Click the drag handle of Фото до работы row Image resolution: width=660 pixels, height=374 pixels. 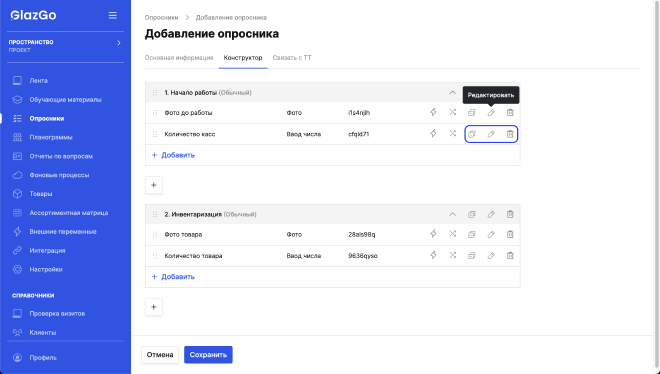tap(155, 113)
